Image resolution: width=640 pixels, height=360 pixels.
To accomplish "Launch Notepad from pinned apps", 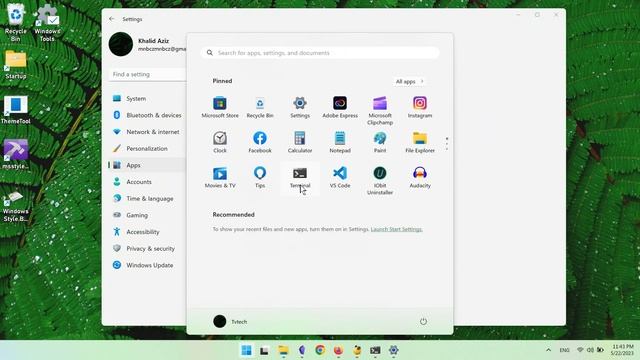I will coord(340,142).
